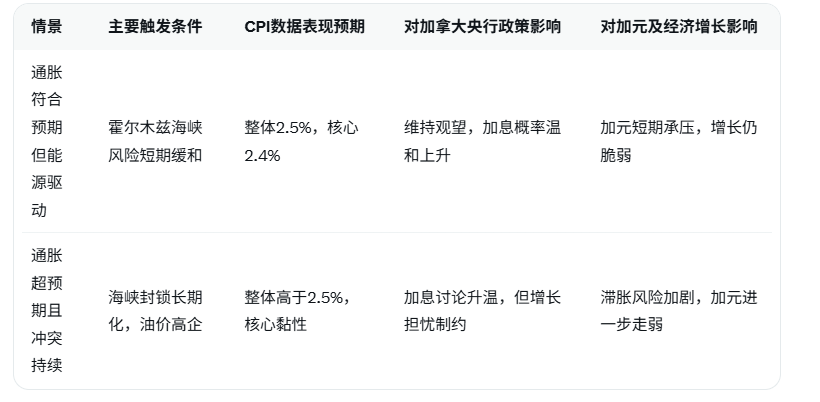Select the 霍尔木兹海峡风险短期缓和 cell
This screenshot has width=820, height=402.
click(x=155, y=142)
